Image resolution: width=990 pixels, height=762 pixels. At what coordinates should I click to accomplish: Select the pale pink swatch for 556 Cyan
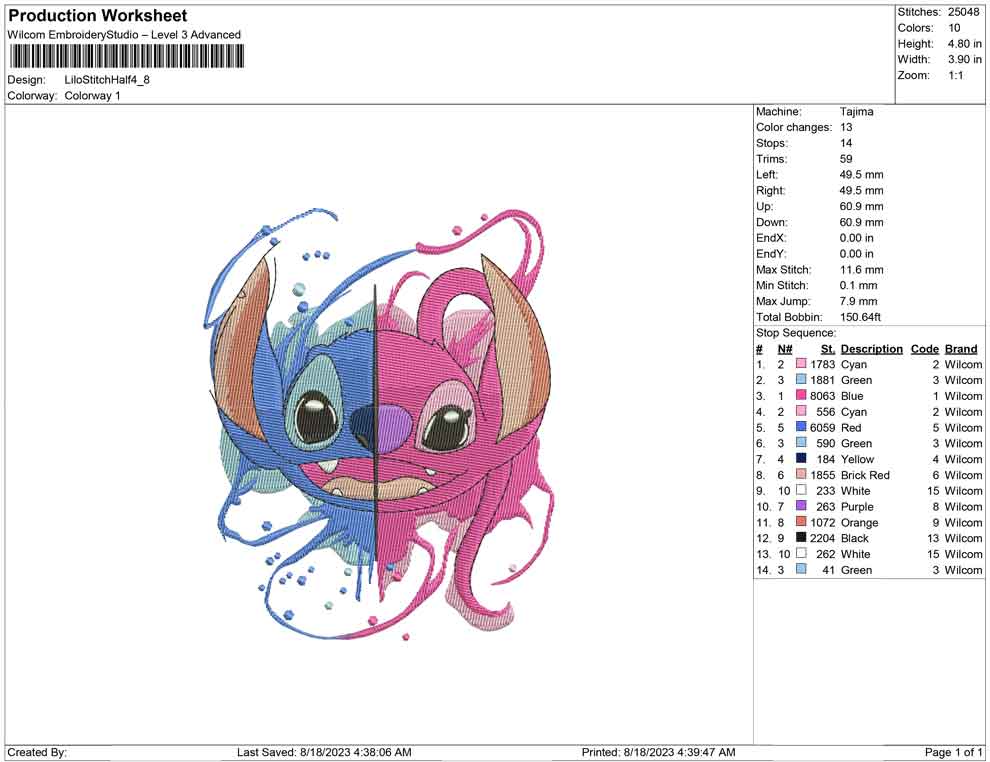click(801, 411)
